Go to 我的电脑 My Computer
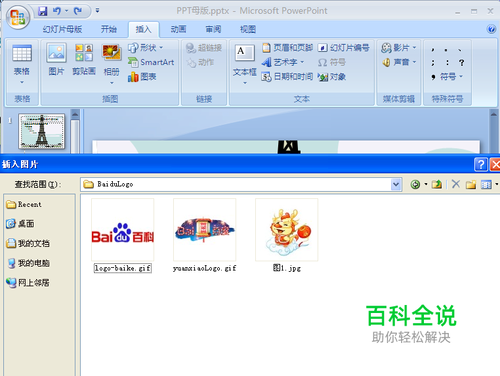Screen dimensions: 500x376 tap(28, 263)
